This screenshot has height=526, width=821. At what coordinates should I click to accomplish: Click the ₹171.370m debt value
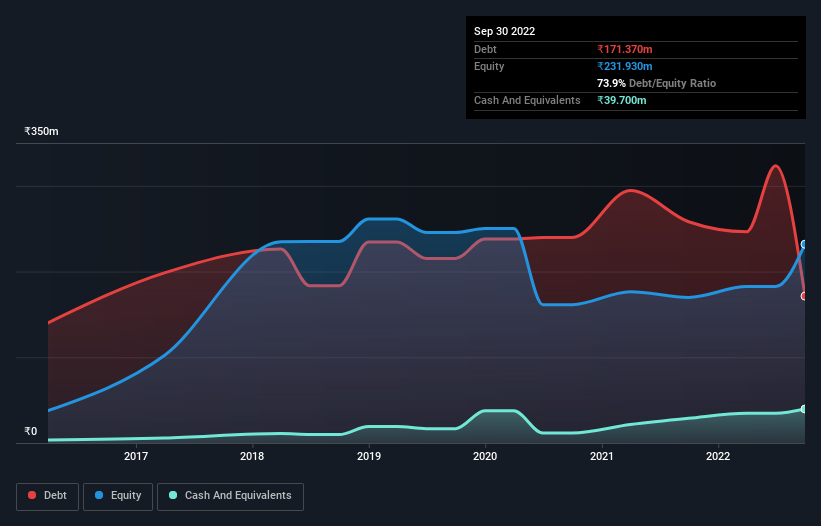625,49
